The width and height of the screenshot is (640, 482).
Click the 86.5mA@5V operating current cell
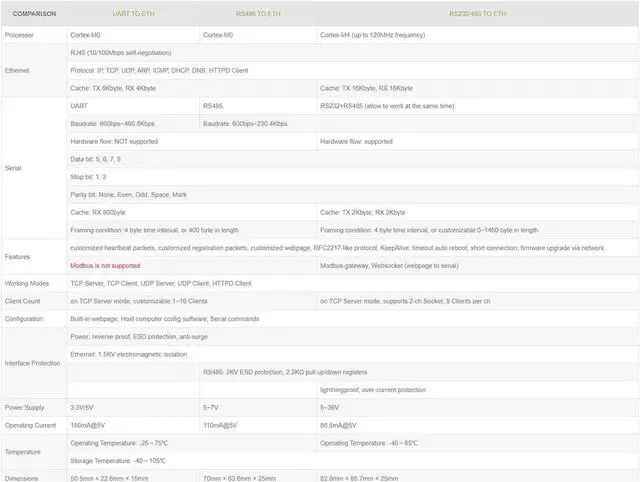pyautogui.click(x=477, y=426)
